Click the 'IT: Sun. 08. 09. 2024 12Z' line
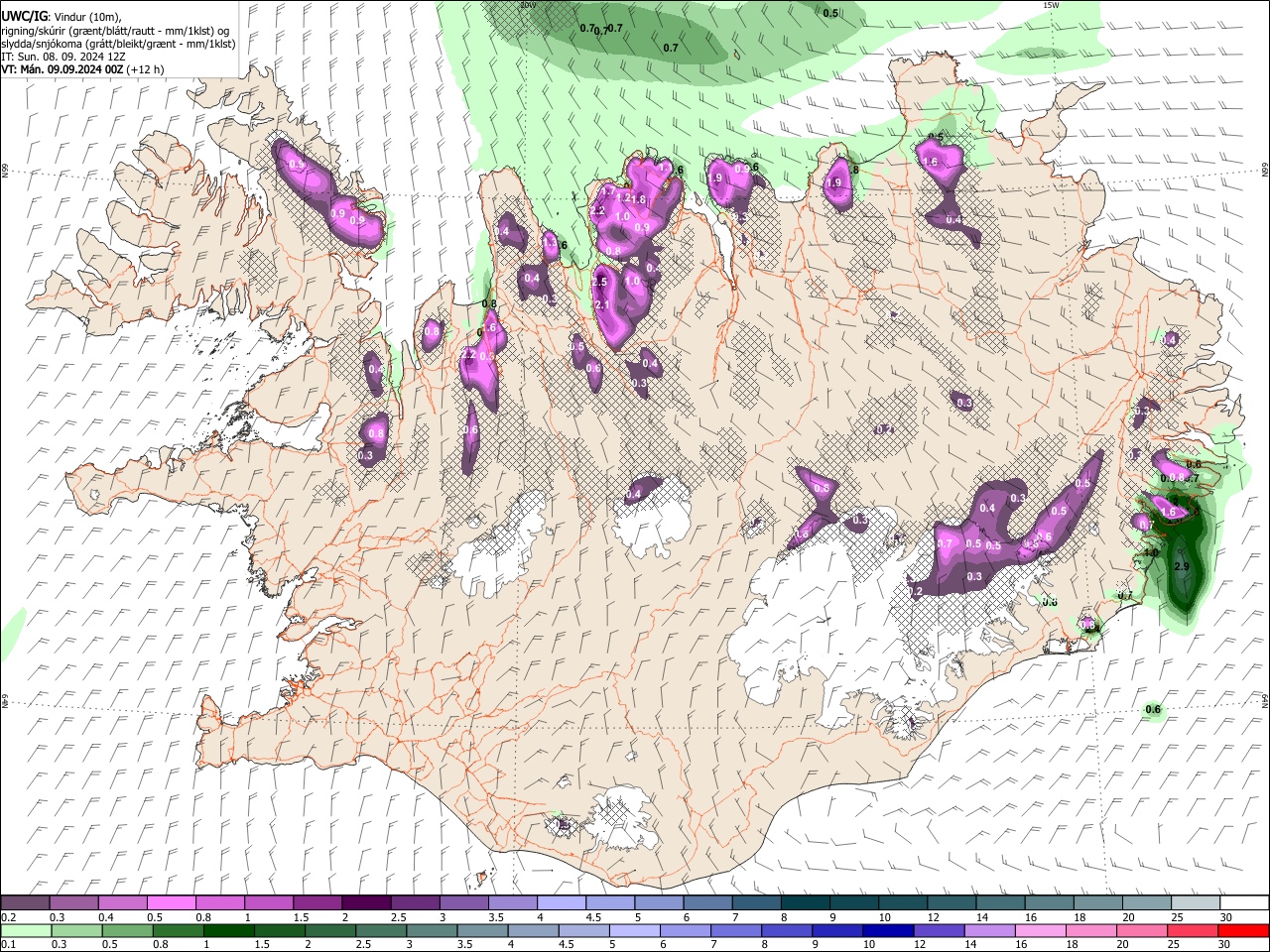Image resolution: width=1270 pixels, height=952 pixels. (x=63, y=57)
